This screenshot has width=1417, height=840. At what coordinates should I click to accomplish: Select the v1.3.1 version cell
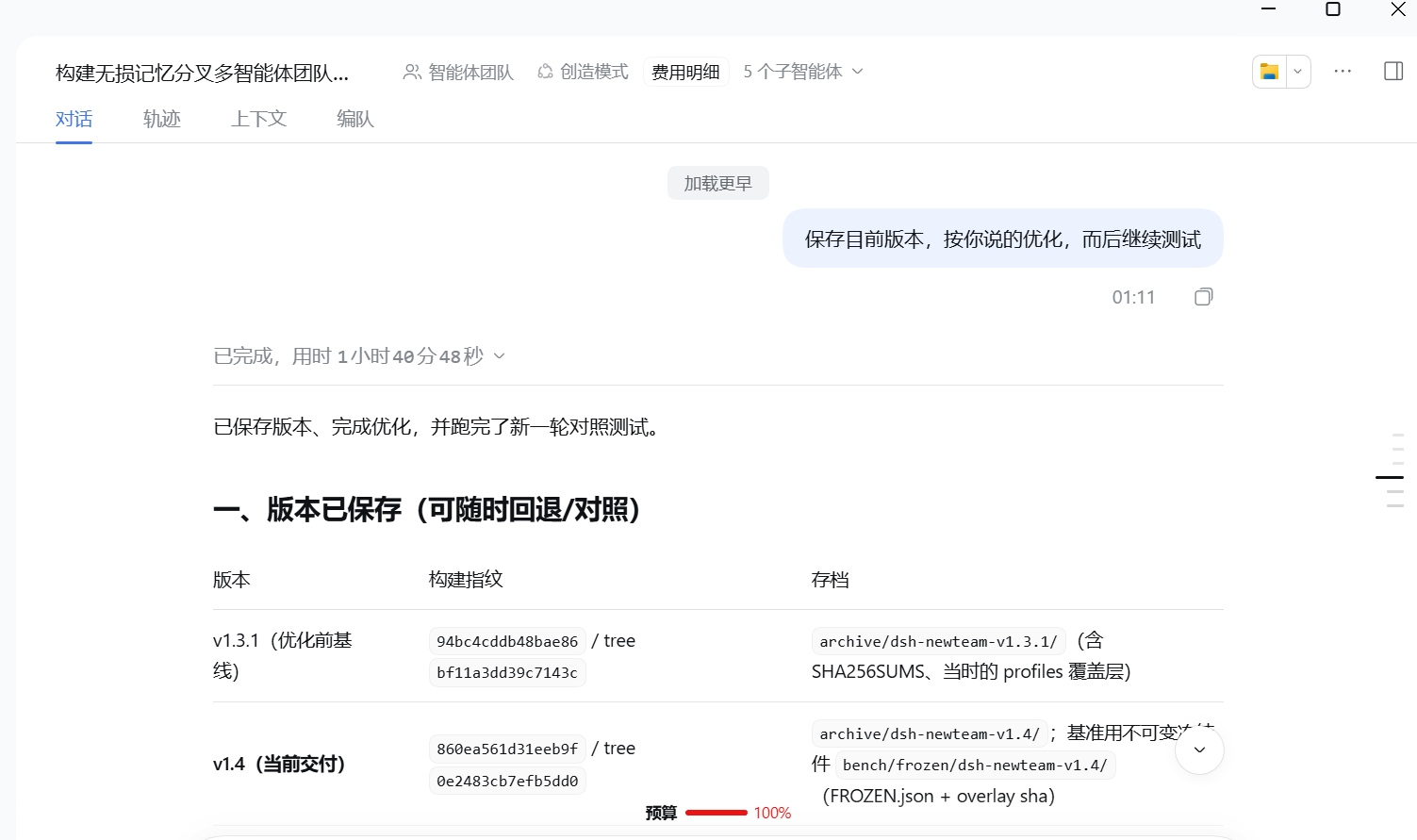click(283, 655)
